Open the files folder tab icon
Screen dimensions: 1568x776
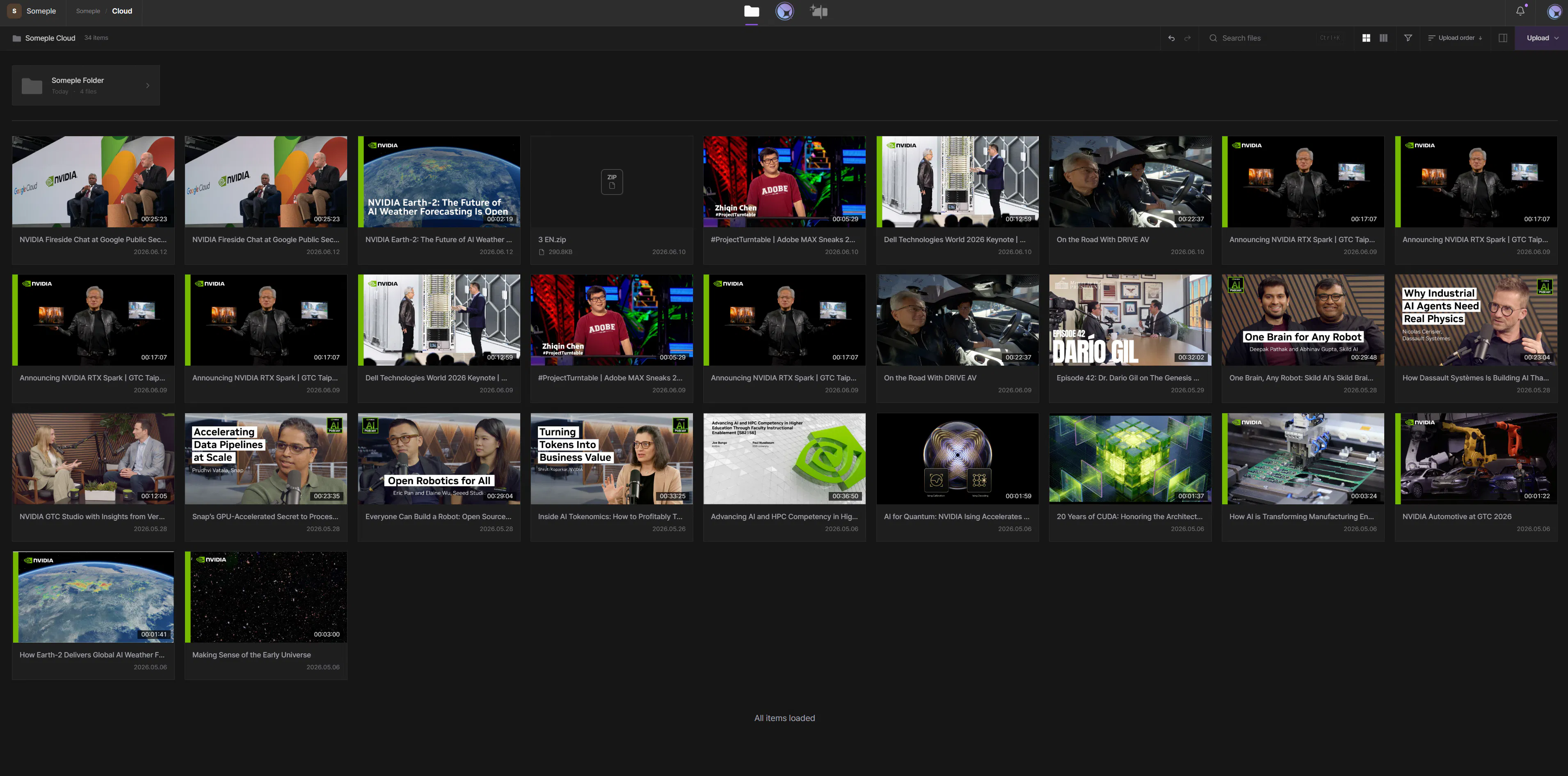751,11
